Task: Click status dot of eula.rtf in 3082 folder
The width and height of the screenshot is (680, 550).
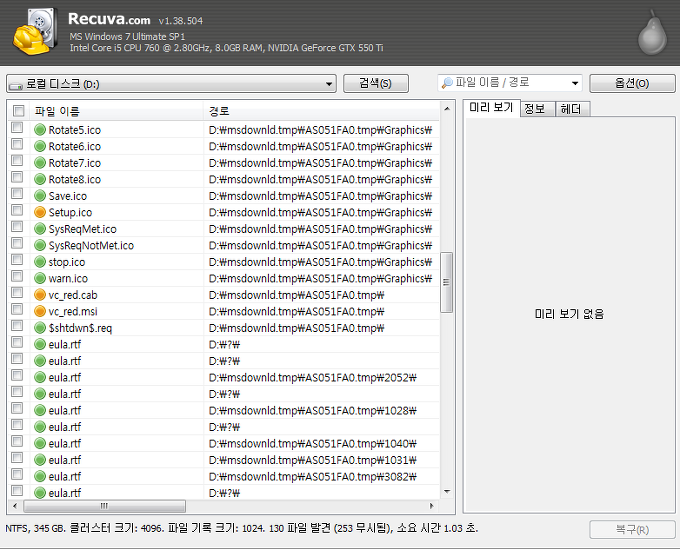Action: coord(40,476)
